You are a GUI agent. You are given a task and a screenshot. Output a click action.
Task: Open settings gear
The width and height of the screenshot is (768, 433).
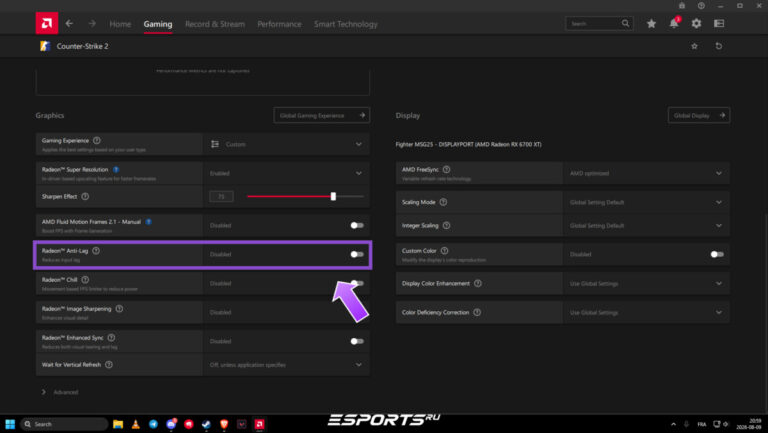(x=696, y=24)
